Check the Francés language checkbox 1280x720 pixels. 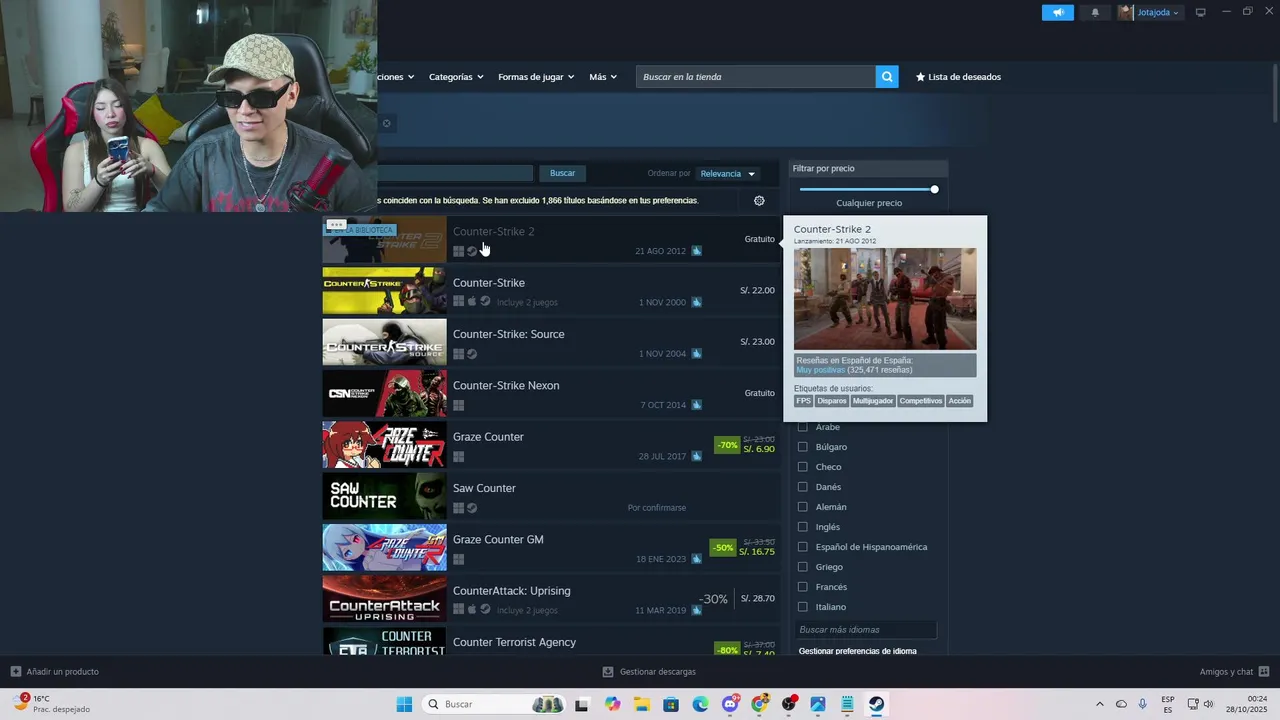802,587
